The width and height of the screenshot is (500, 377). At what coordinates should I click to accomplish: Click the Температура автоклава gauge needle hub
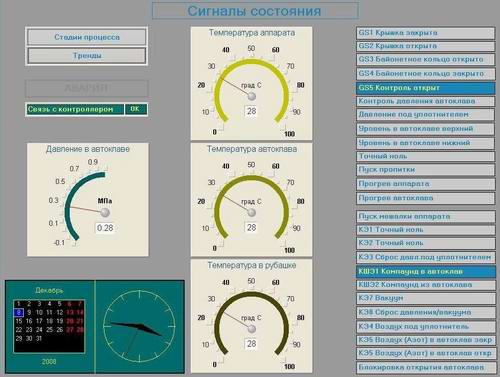click(x=252, y=213)
